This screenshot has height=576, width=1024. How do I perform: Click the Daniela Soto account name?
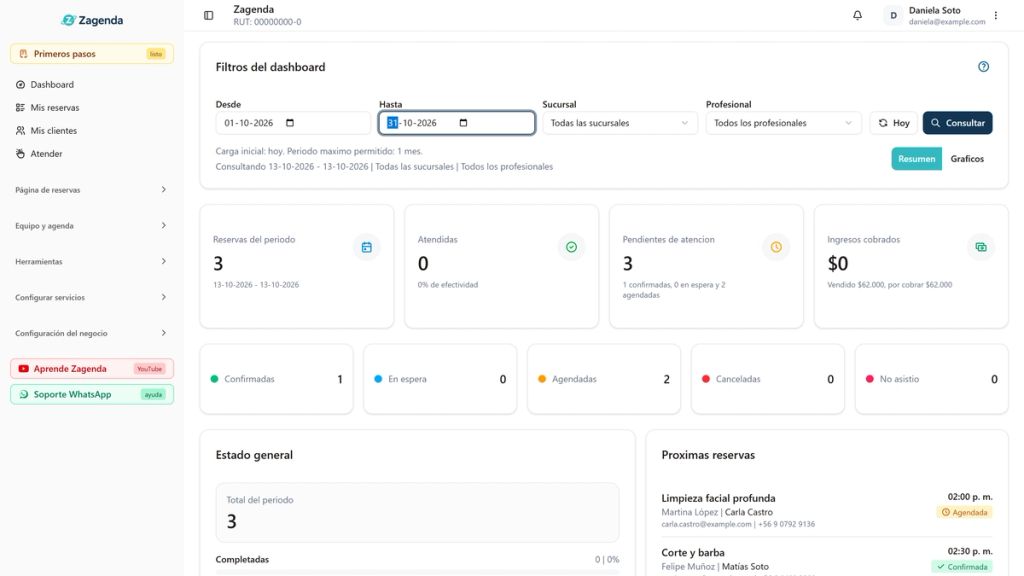[935, 10]
